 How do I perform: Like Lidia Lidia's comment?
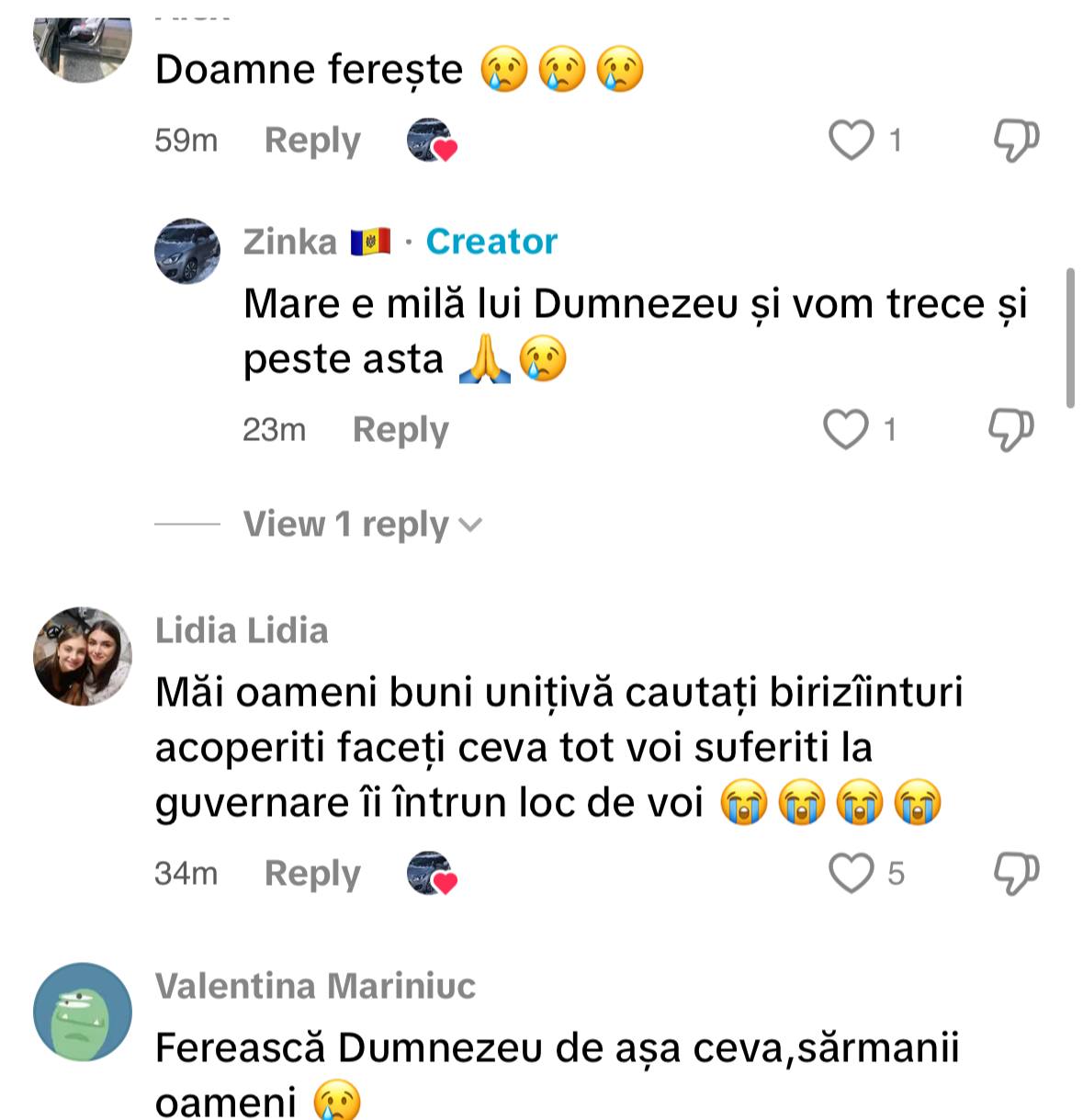pos(852,873)
